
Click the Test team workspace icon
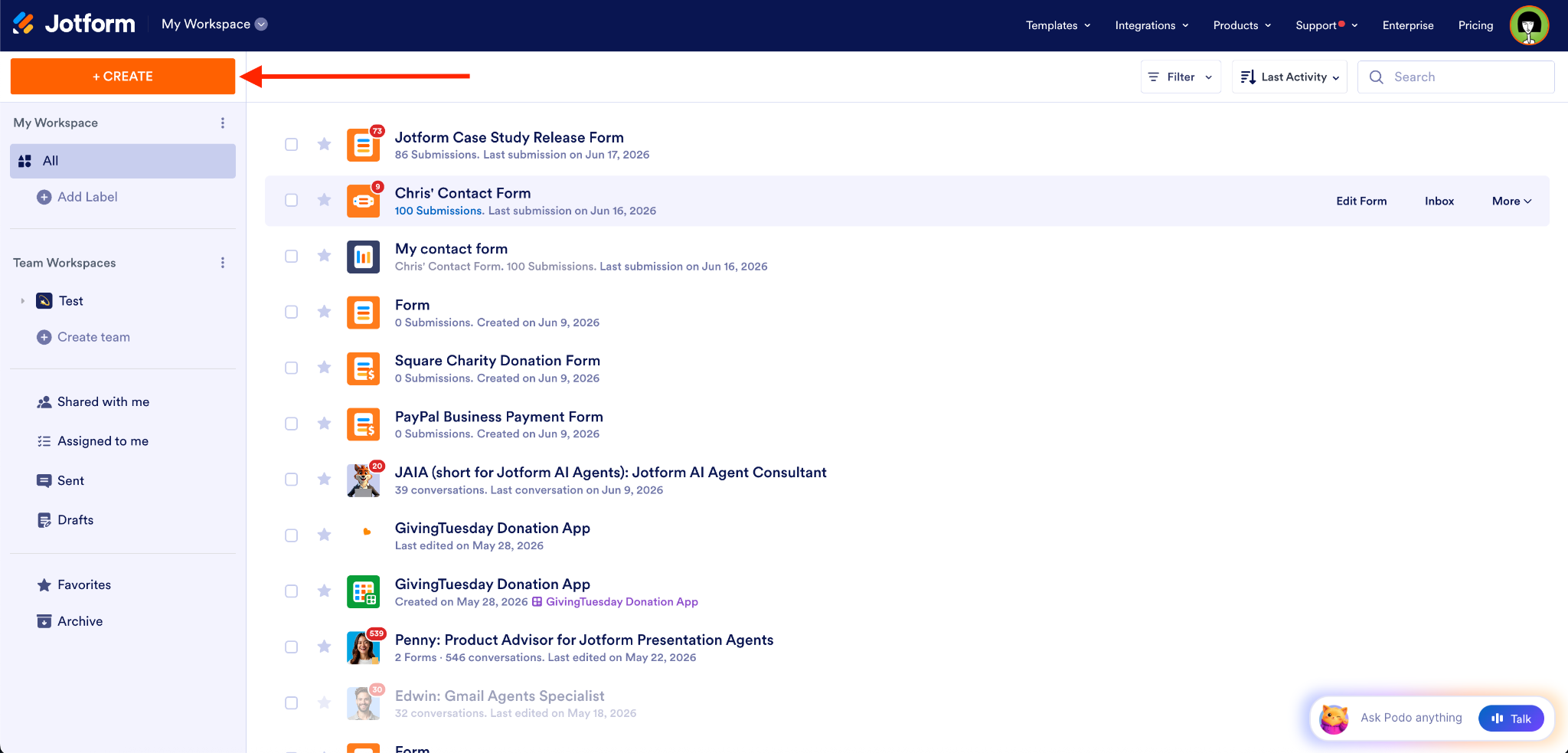[x=44, y=301]
